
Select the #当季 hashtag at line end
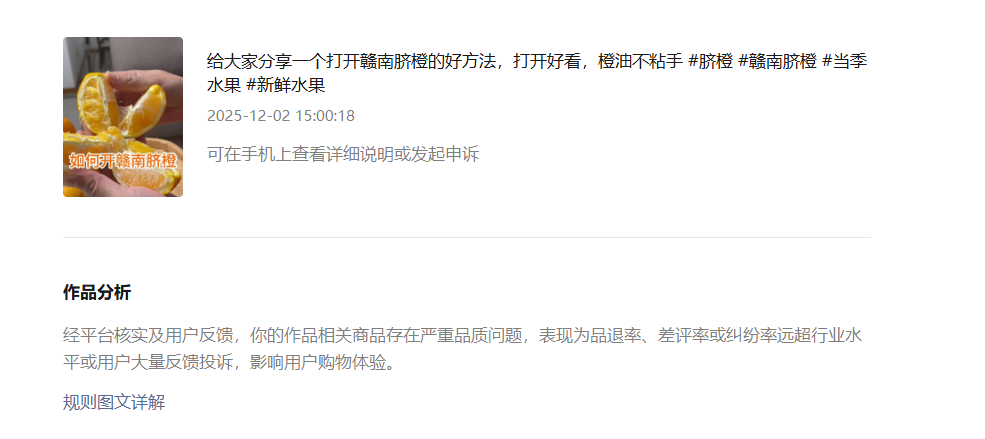point(844,62)
